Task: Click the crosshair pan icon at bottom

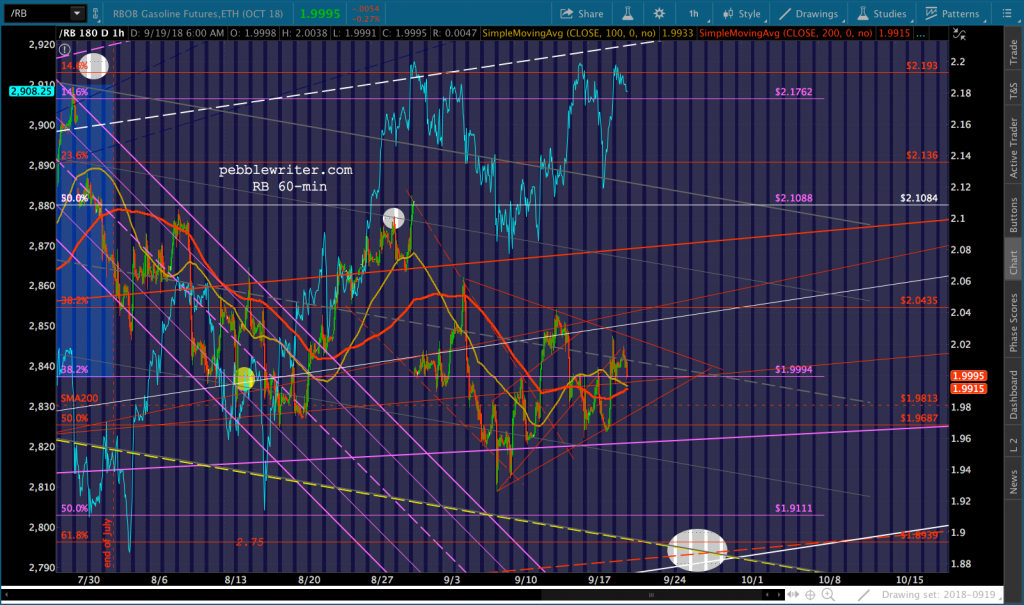Action: coord(810,595)
